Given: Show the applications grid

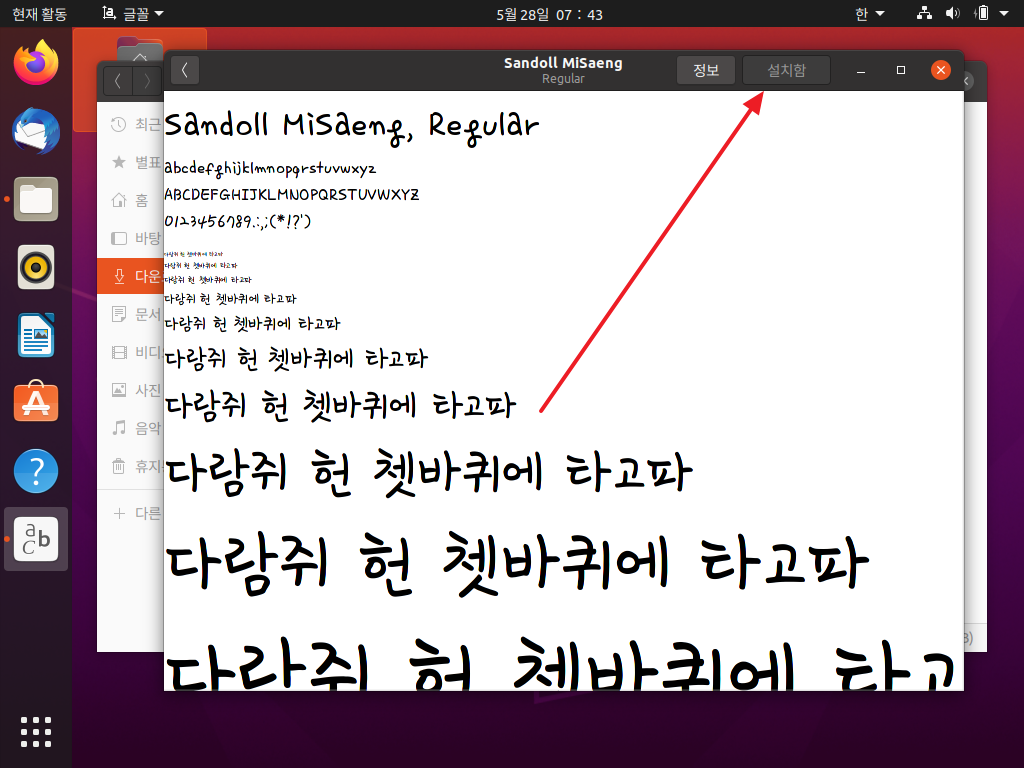Looking at the screenshot, I should tap(36, 731).
